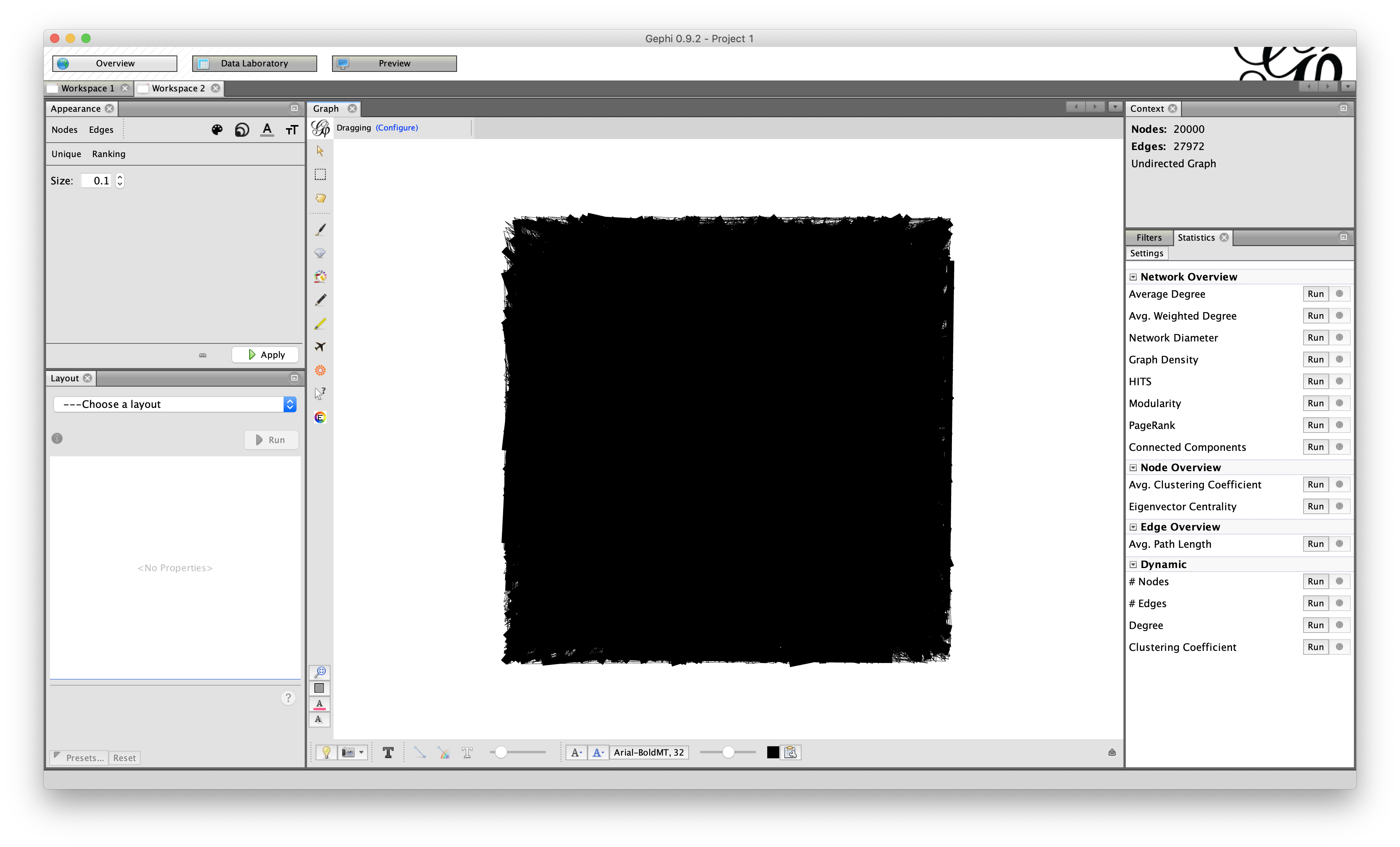Toggle show node labels bold T

[388, 752]
